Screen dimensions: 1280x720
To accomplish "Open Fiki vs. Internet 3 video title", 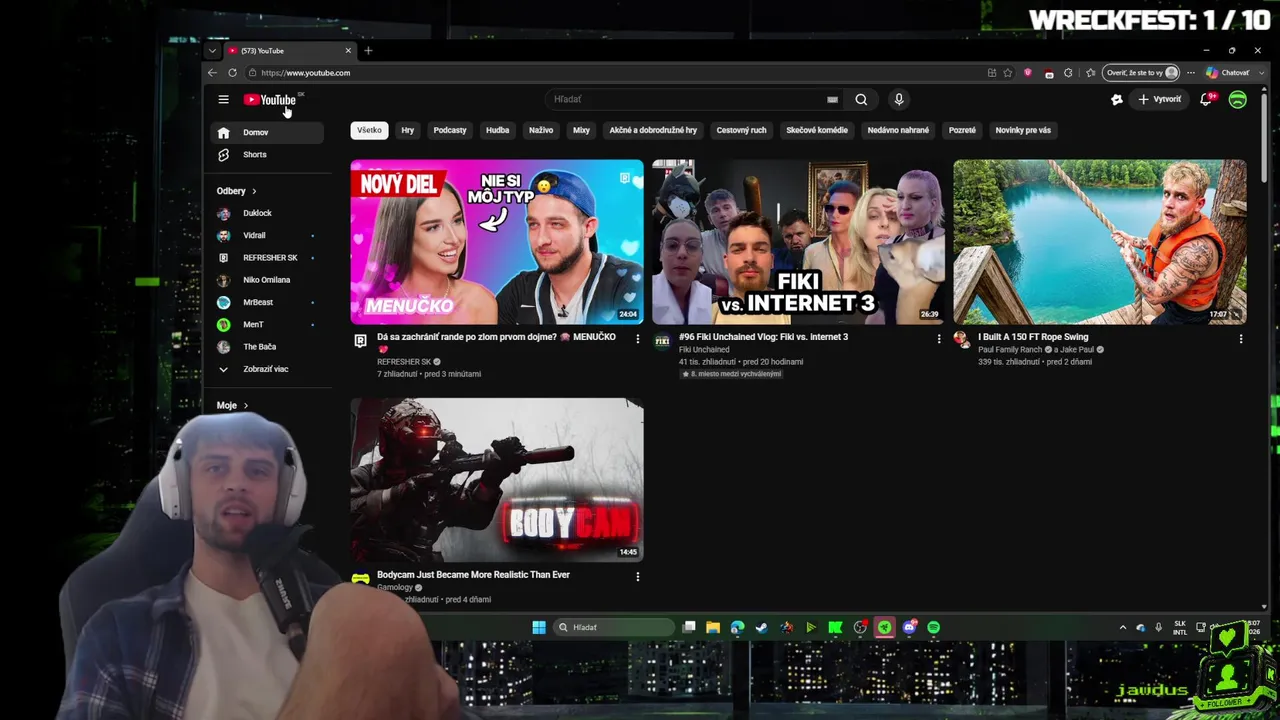I will tap(763, 337).
